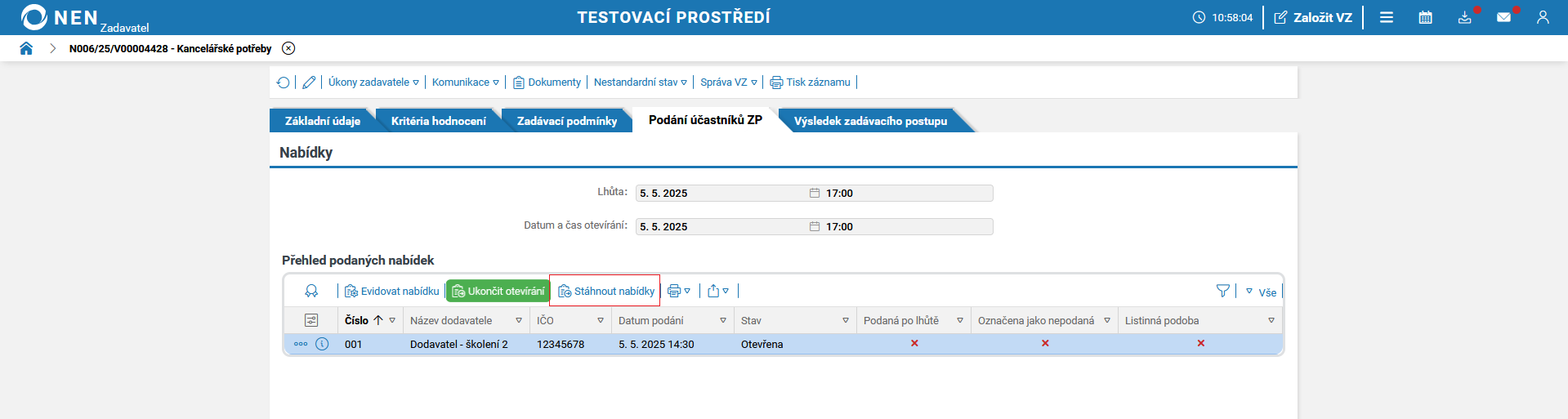This screenshot has width=1568, height=419.
Task: Click the 5. 5. 2025 14:30 cell
Action: tap(656, 345)
